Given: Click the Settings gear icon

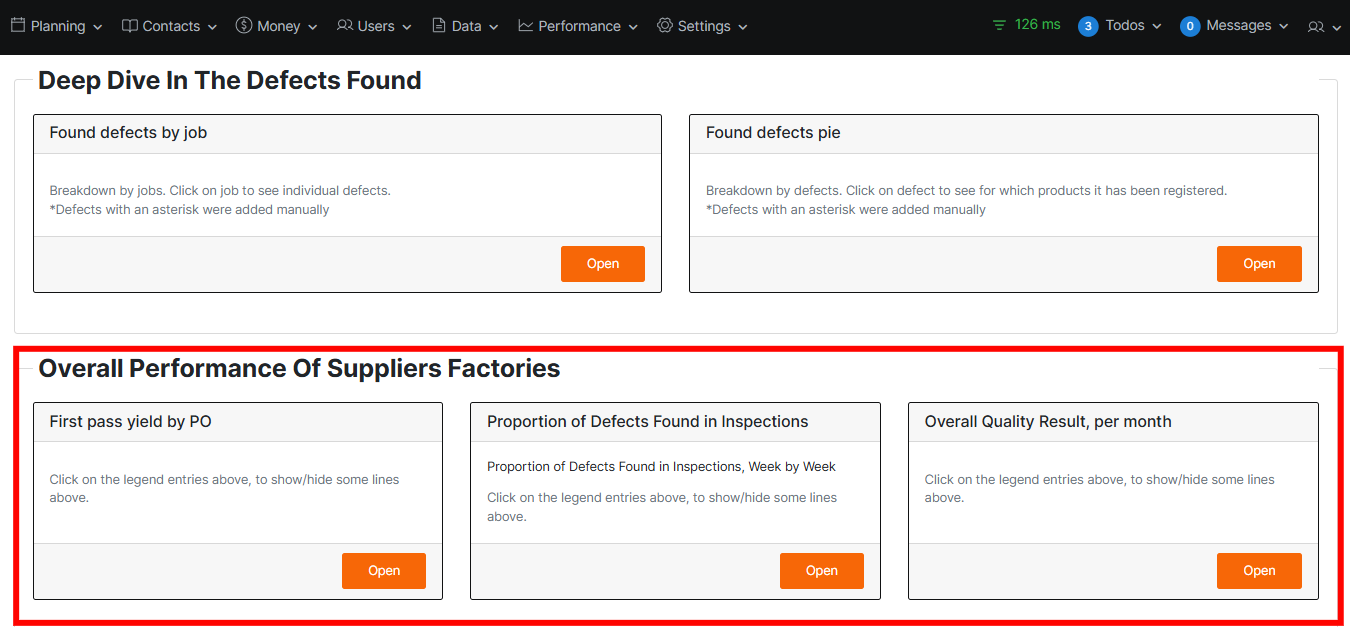Looking at the screenshot, I should click(x=665, y=26).
